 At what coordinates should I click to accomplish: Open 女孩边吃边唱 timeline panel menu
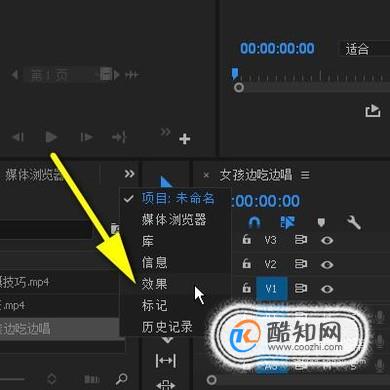click(x=305, y=175)
